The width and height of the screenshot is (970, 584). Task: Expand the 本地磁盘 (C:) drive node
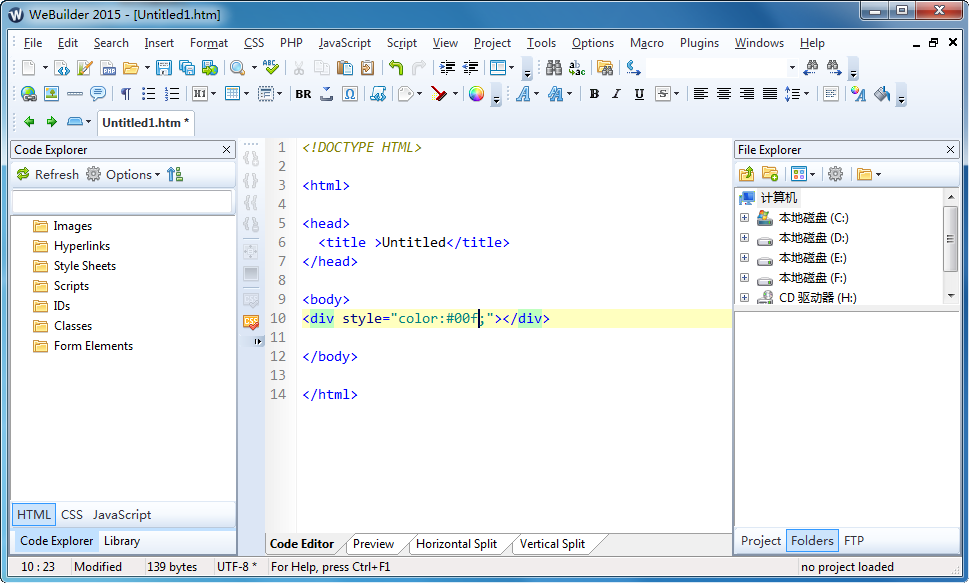click(x=744, y=218)
